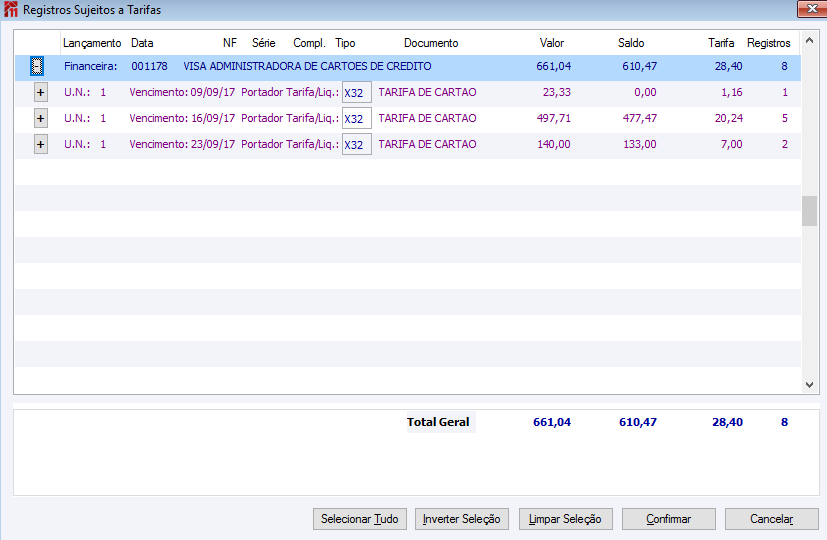Screen dimensions: 827x540
Task: Click the application icon in title bar
Action: point(11,9)
